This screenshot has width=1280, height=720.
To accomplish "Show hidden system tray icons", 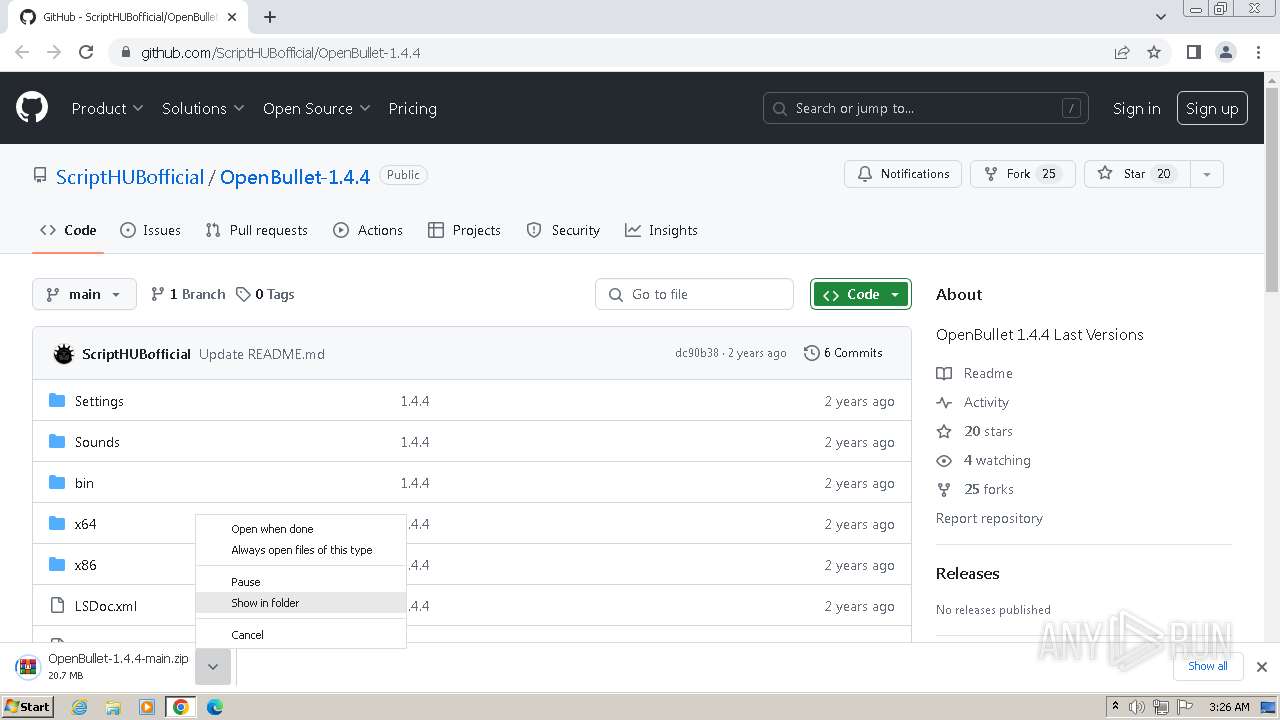I will (1115, 707).
